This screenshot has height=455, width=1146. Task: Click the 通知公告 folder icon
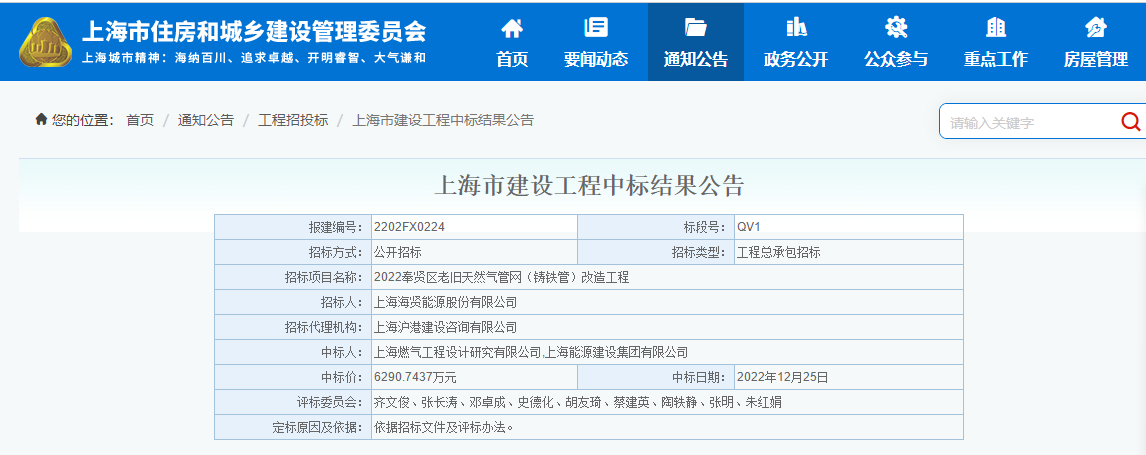coord(695,28)
